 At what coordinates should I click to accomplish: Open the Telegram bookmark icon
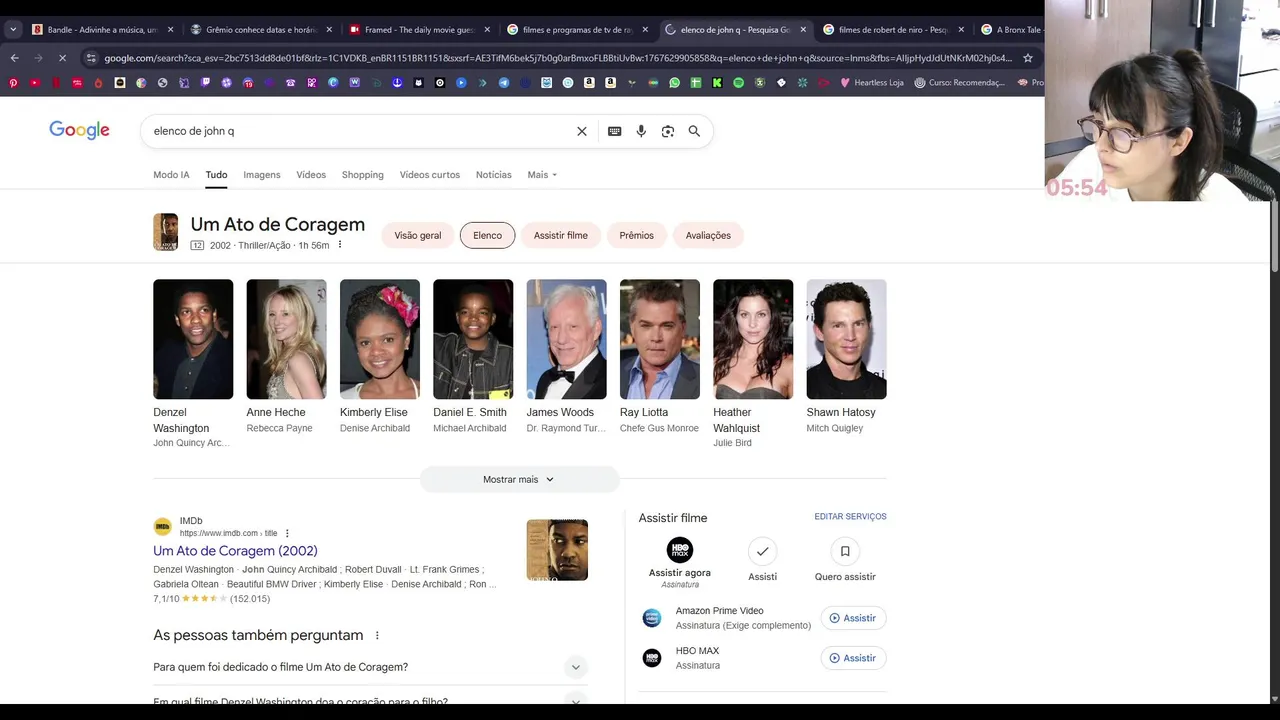click(x=504, y=83)
